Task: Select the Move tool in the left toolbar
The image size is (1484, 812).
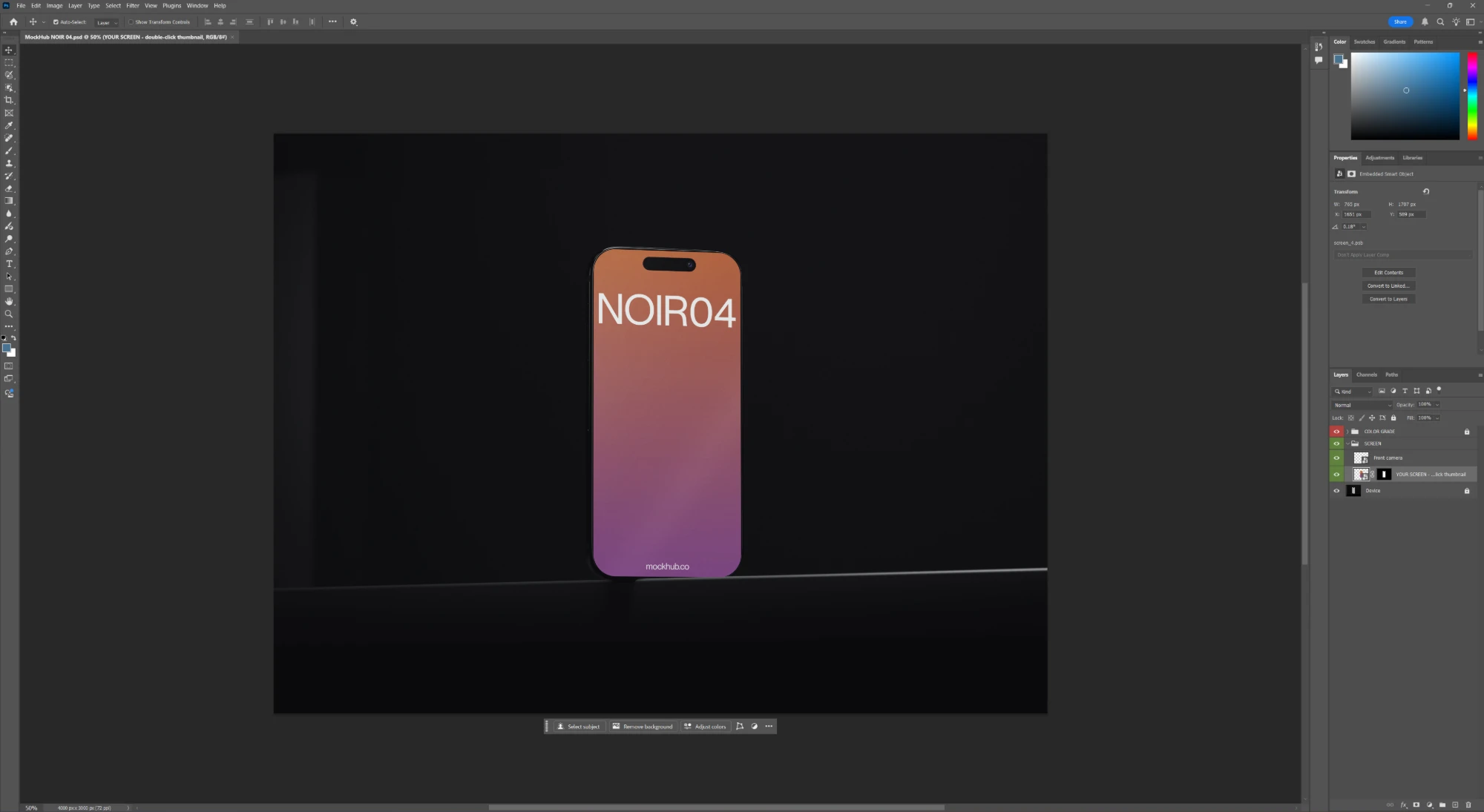Action: point(9,50)
